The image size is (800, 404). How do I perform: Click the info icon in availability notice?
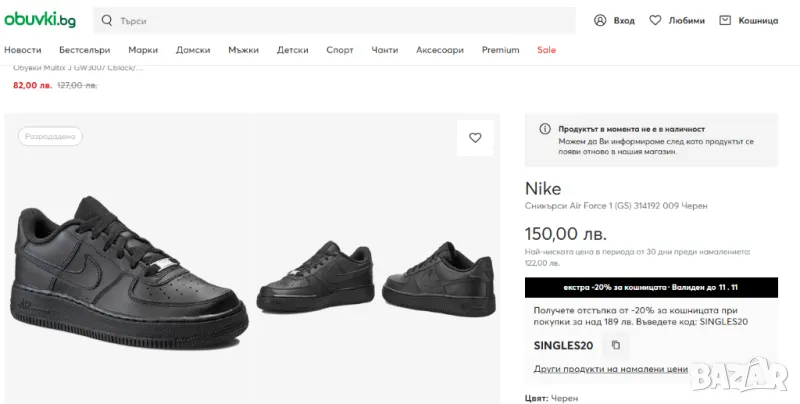click(545, 129)
